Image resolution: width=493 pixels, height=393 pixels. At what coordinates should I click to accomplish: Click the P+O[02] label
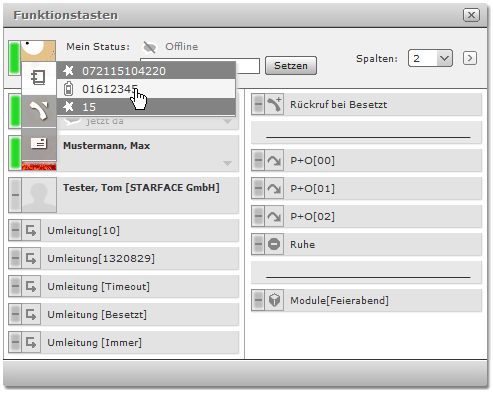tap(312, 216)
